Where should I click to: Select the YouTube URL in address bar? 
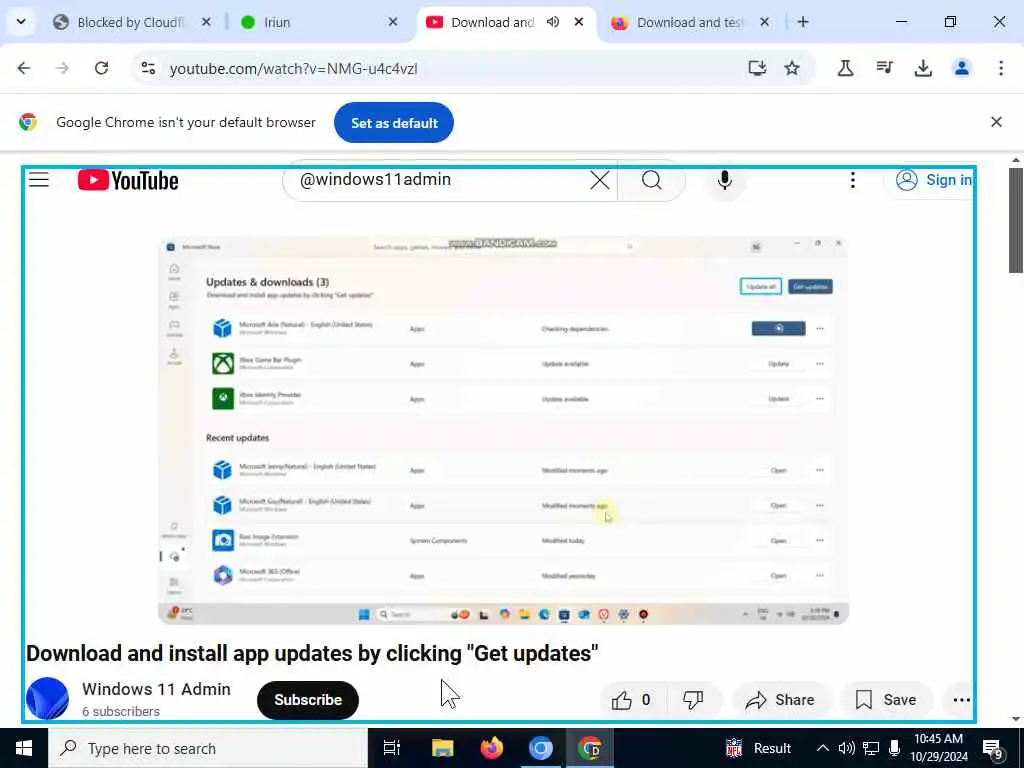click(x=293, y=69)
